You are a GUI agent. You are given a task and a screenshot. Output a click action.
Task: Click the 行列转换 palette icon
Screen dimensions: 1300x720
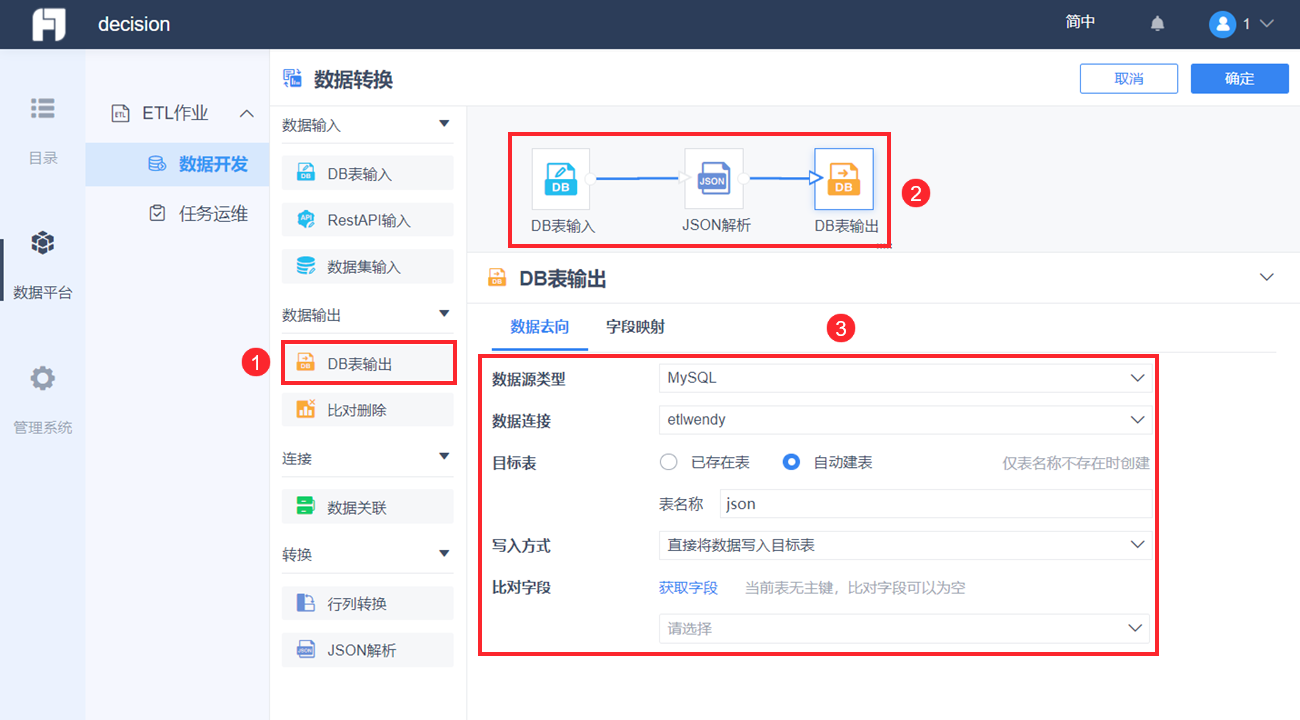click(x=306, y=603)
